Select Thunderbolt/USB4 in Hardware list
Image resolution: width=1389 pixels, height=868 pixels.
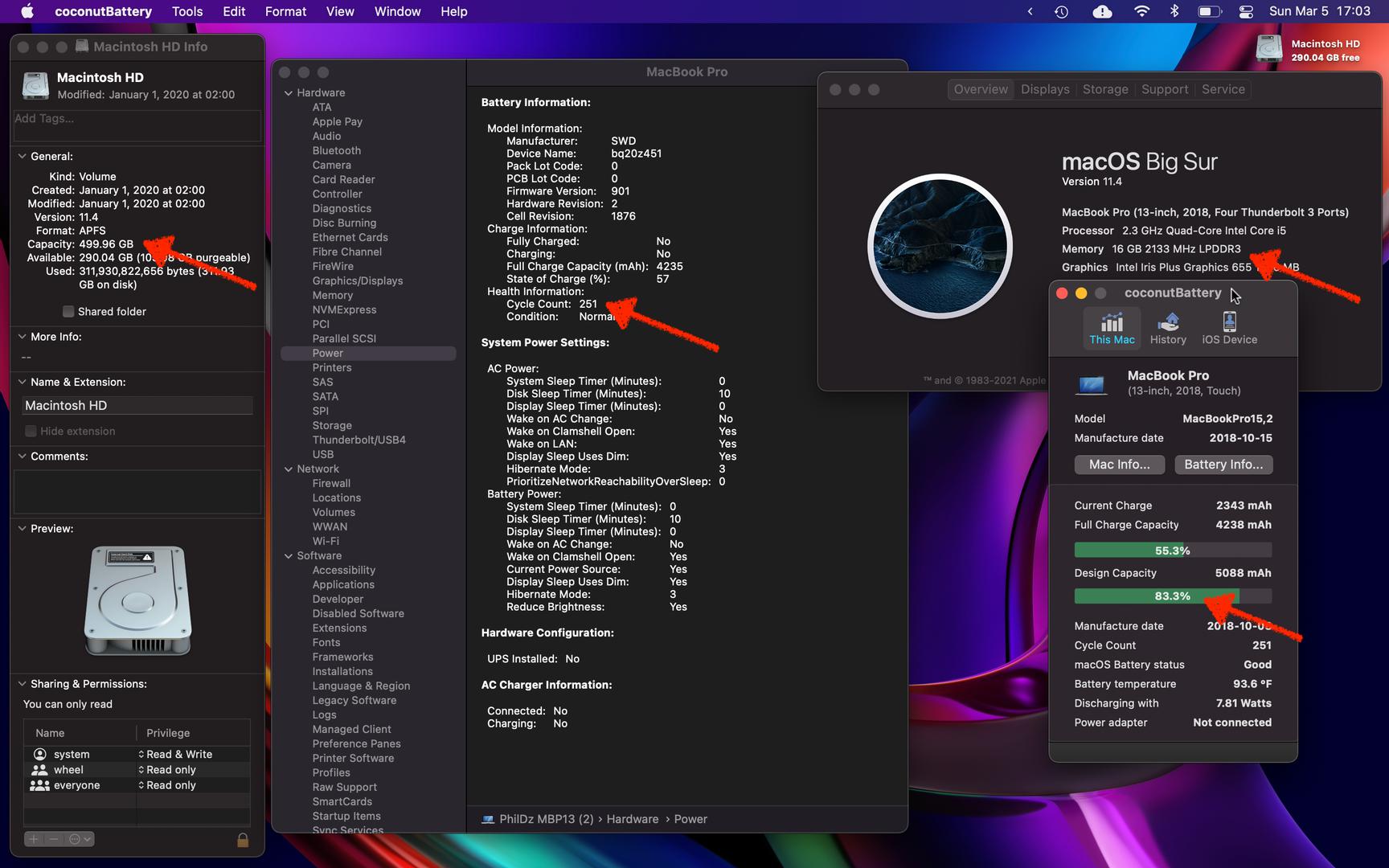coord(359,440)
